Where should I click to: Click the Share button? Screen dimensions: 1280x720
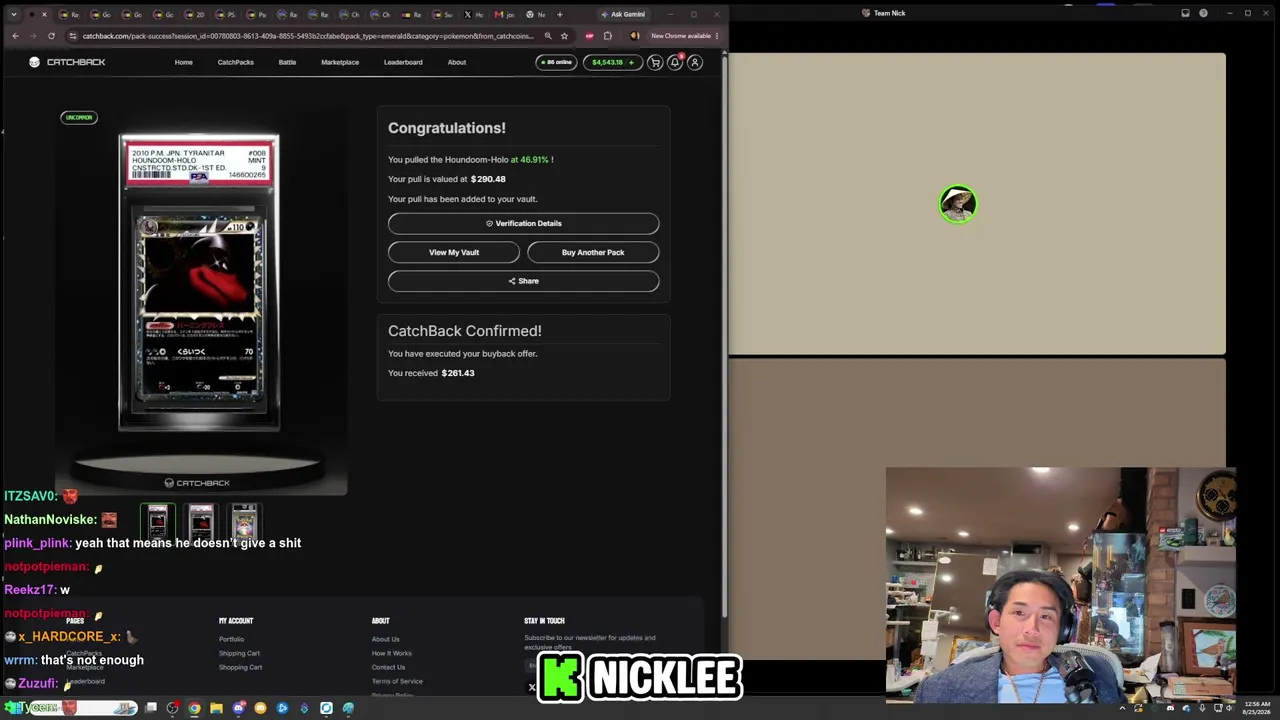click(x=524, y=281)
